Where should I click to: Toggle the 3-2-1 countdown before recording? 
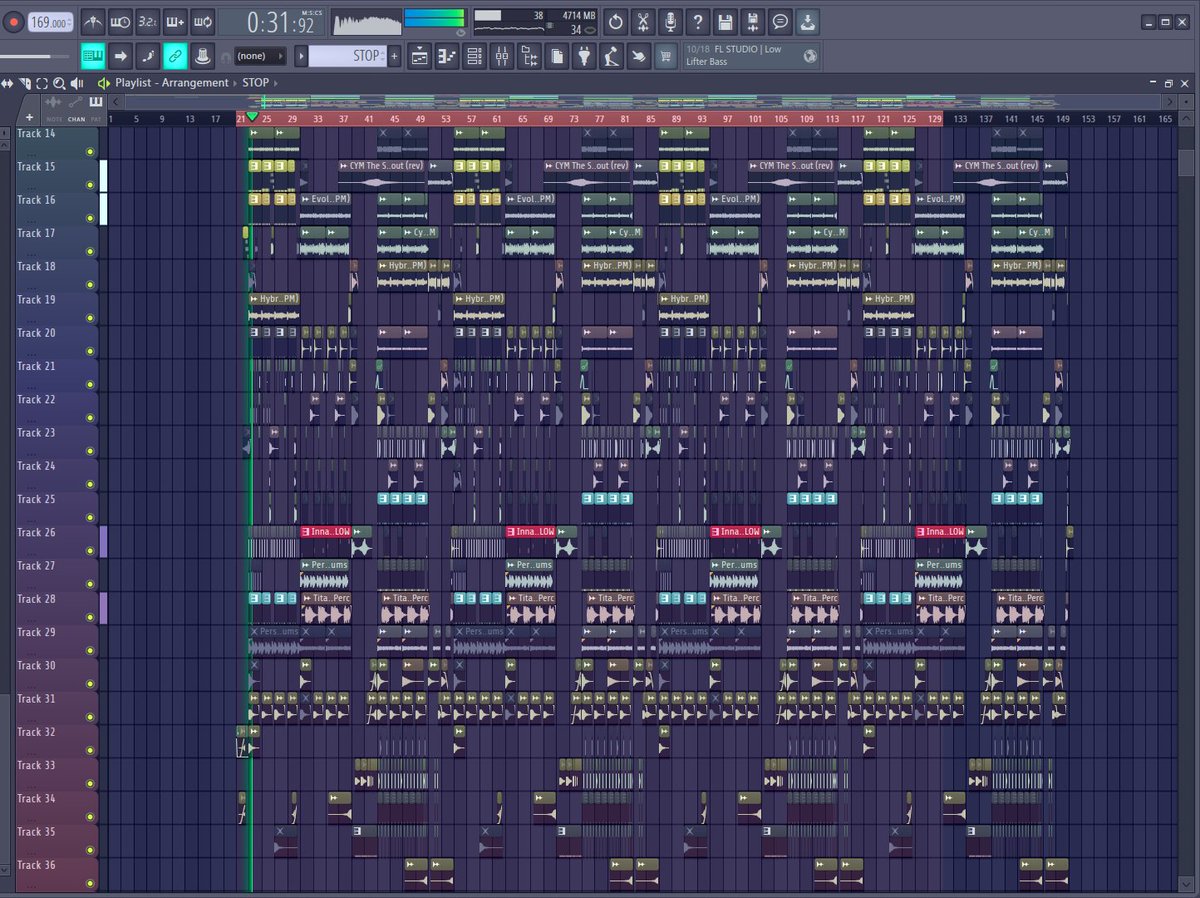click(147, 21)
